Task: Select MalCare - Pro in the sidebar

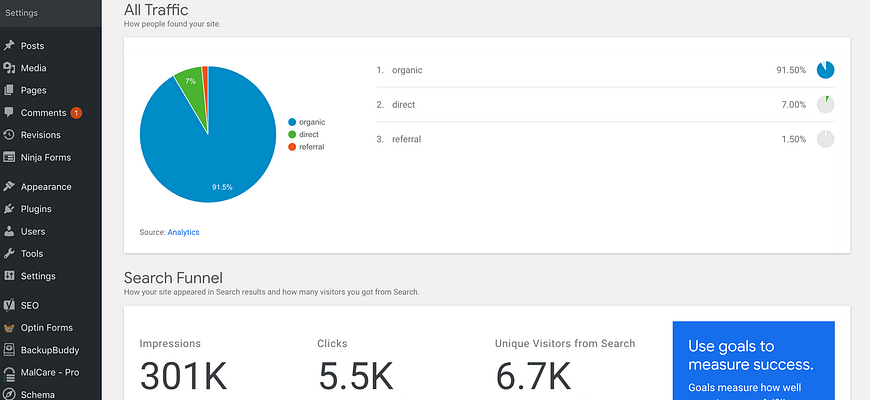Action: pyautogui.click(x=50, y=372)
